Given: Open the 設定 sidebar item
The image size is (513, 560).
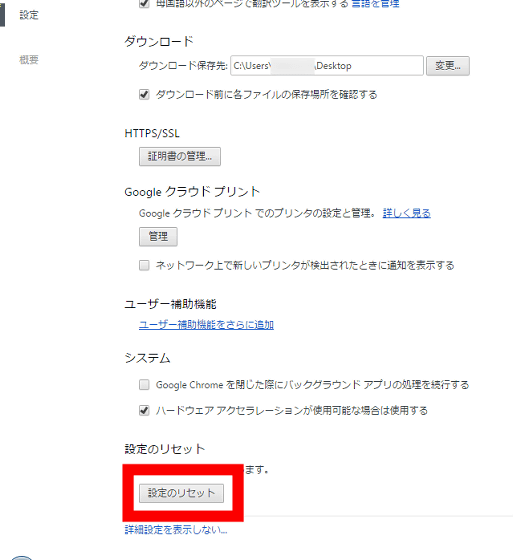Looking at the screenshot, I should [29, 15].
